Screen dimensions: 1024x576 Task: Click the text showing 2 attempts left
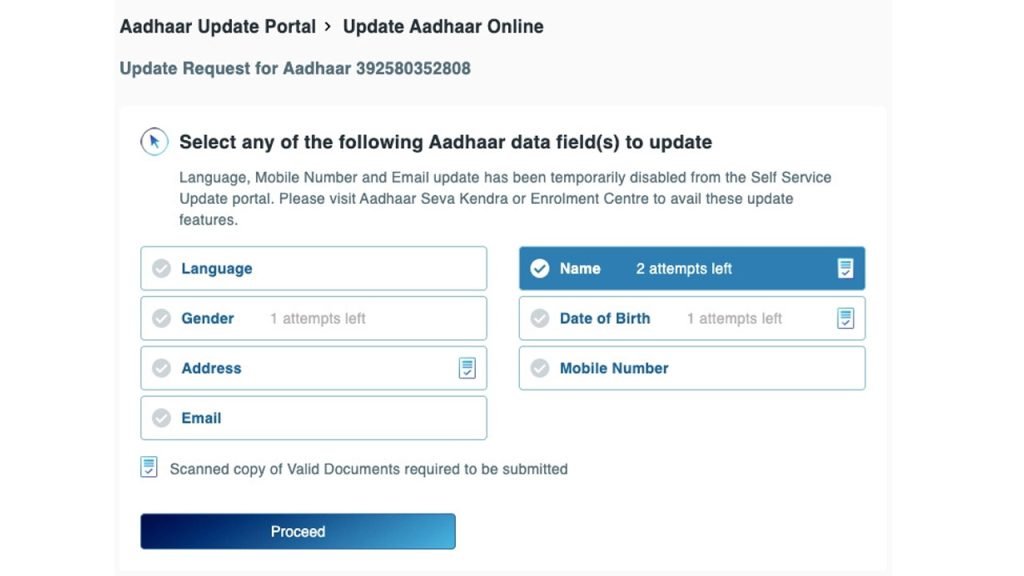pos(683,268)
